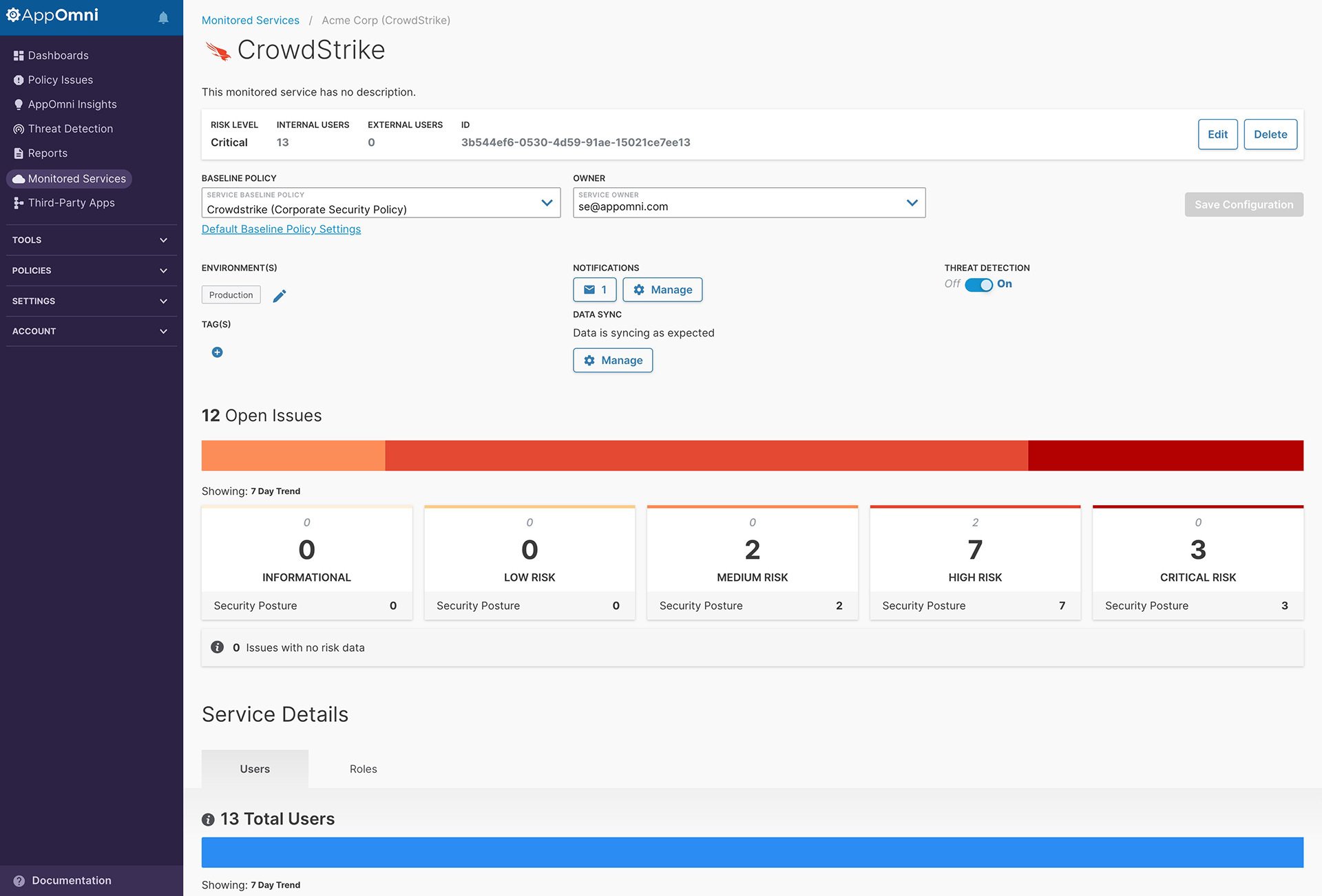Open Default Baseline Policy Settings link
The height and width of the screenshot is (896, 1322).
[281, 229]
